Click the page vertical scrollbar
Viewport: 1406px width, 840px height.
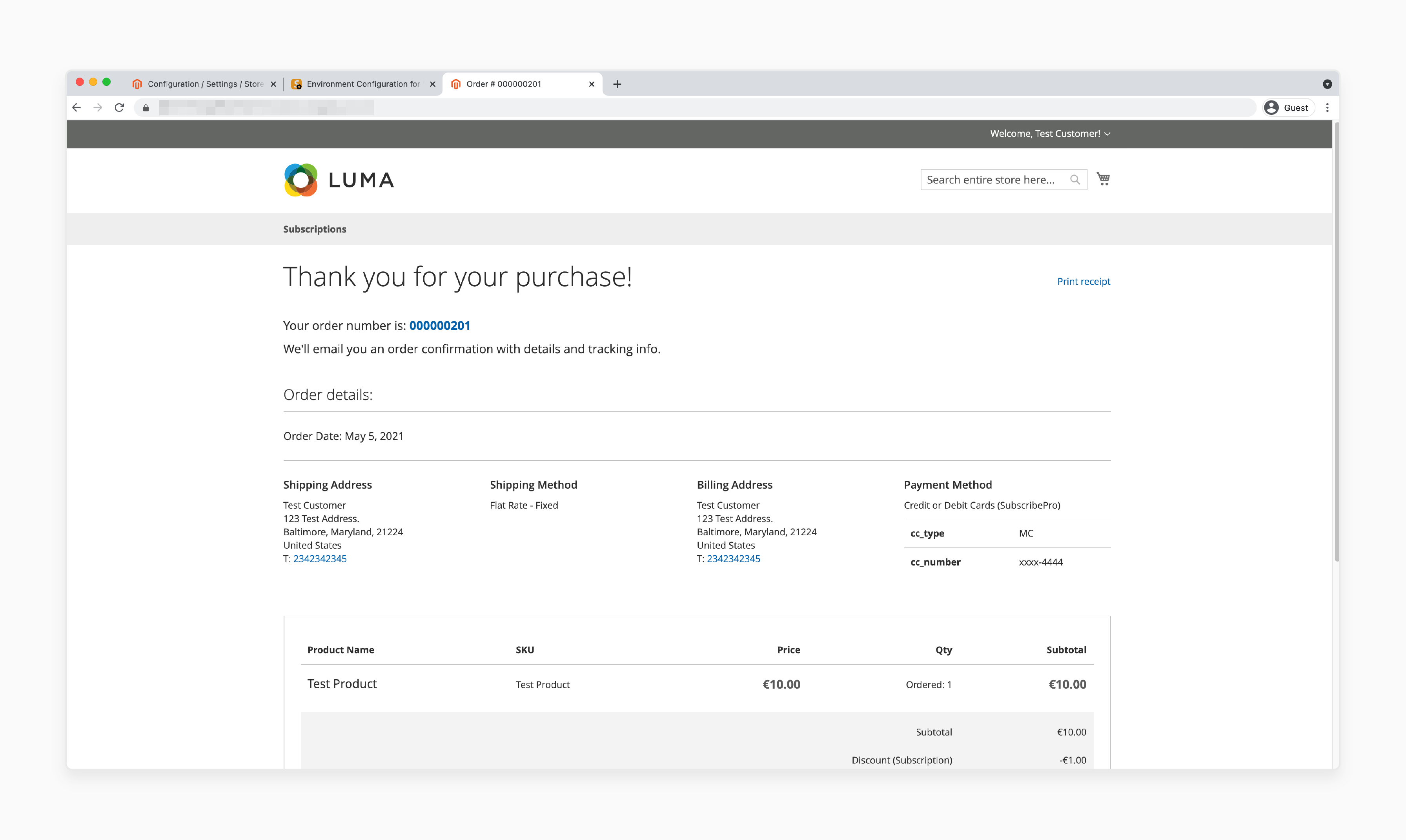tap(1336, 341)
